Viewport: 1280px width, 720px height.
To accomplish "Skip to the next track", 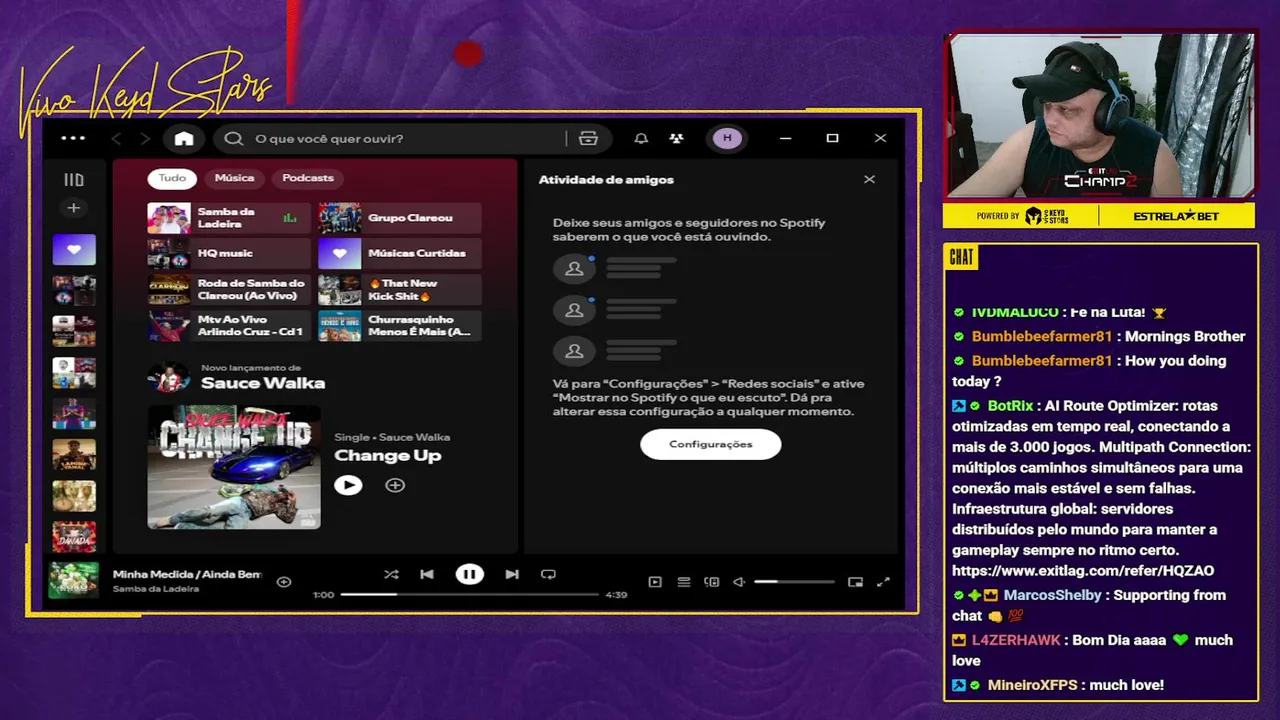I will point(512,574).
